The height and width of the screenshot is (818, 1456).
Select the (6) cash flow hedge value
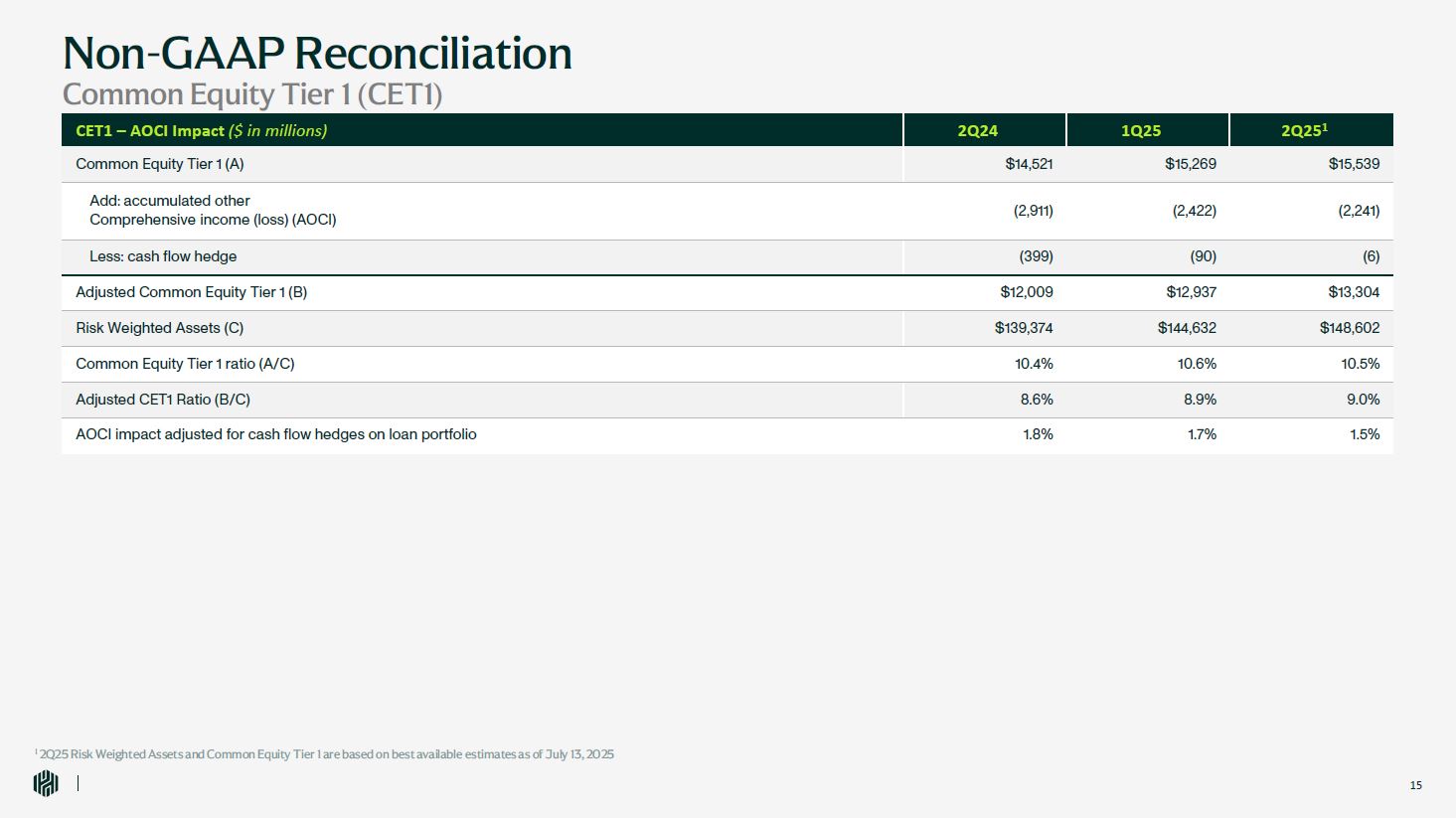click(1371, 256)
